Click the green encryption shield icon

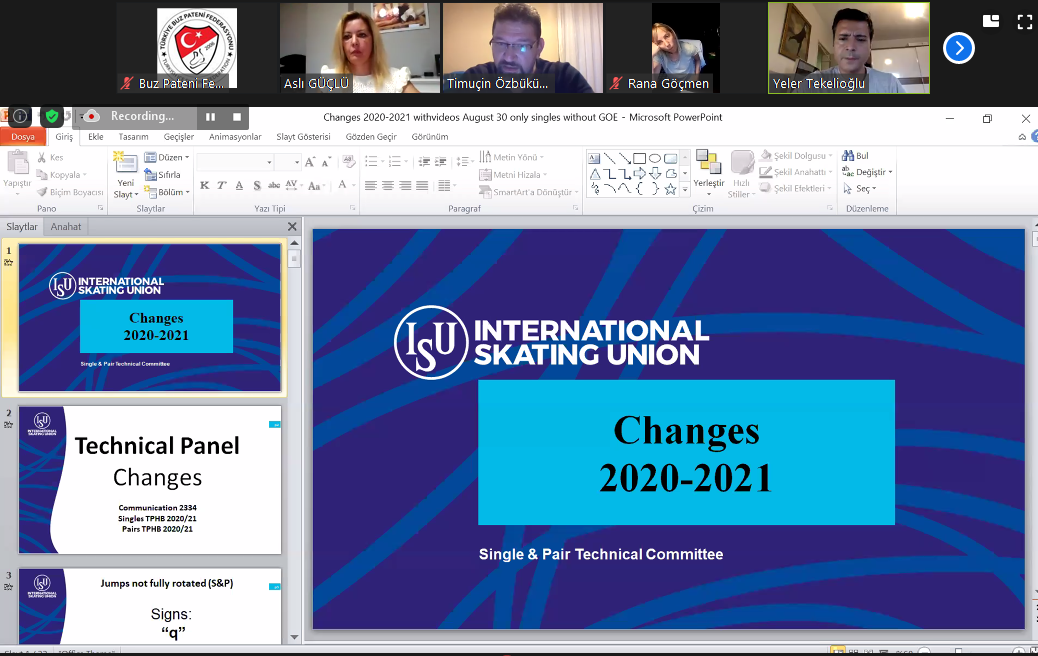pyautogui.click(x=51, y=116)
